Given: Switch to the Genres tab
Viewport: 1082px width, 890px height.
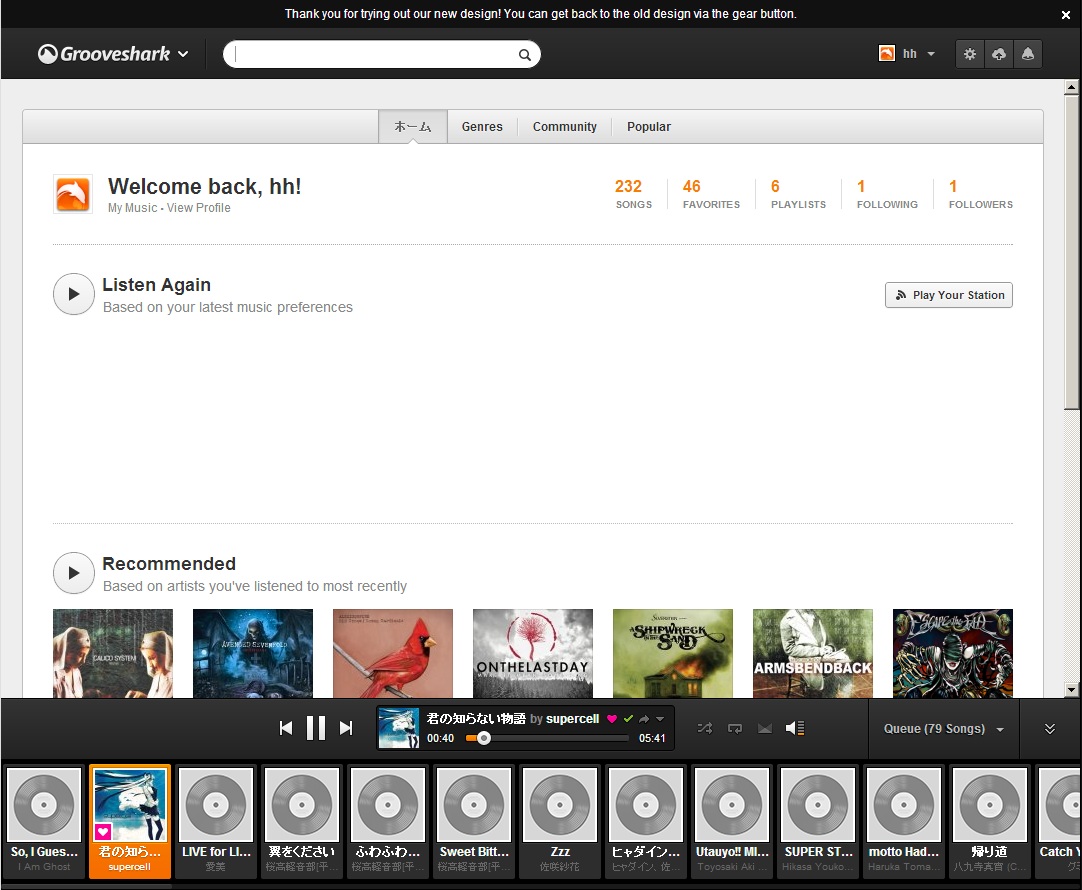Looking at the screenshot, I should coord(482,126).
